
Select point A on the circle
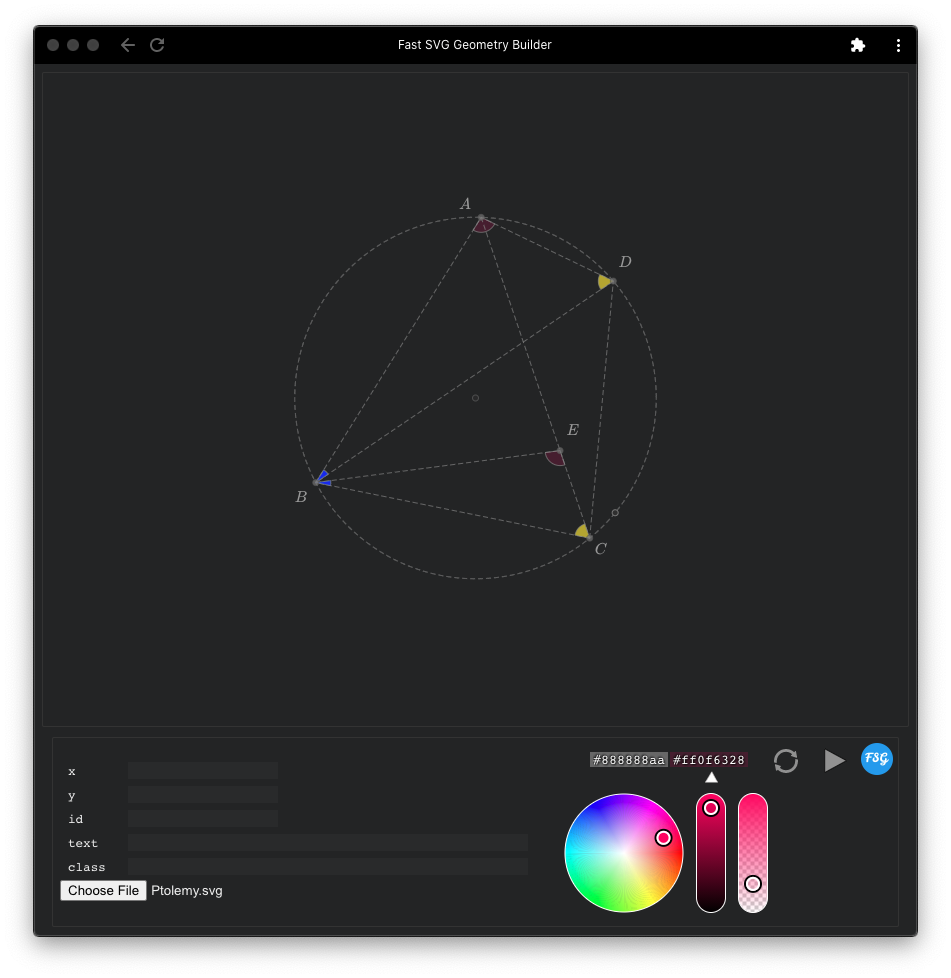coord(481,218)
